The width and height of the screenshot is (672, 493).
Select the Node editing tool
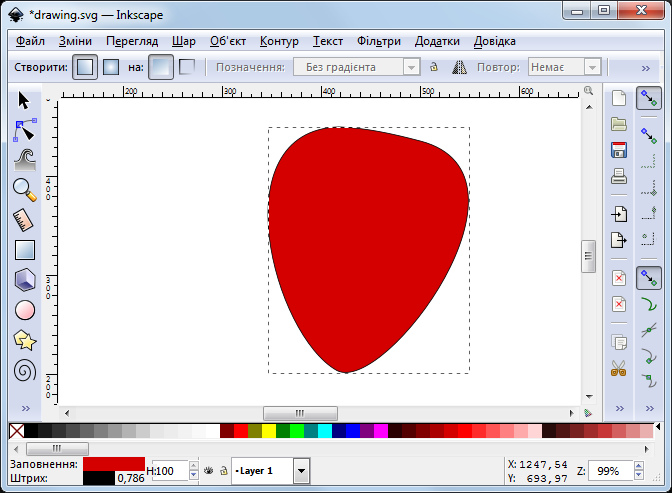pyautogui.click(x=25, y=130)
